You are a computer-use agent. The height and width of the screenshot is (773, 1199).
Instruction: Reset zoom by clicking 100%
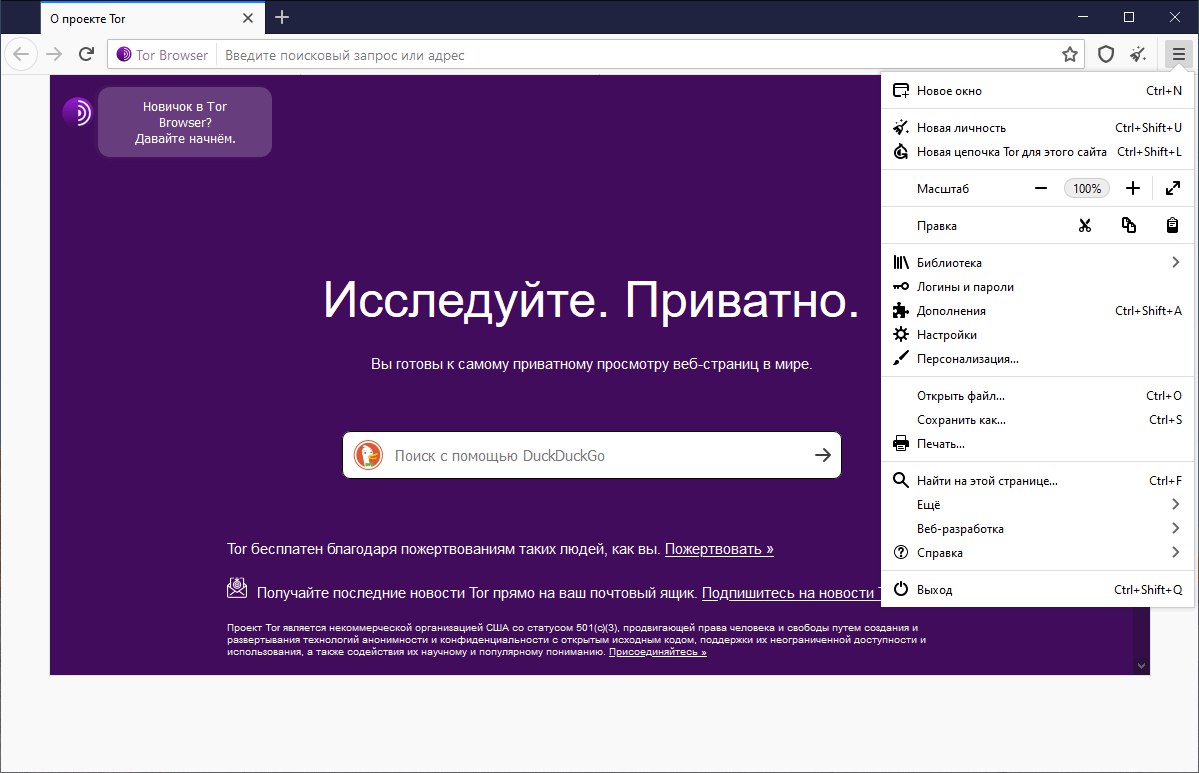coord(1087,188)
